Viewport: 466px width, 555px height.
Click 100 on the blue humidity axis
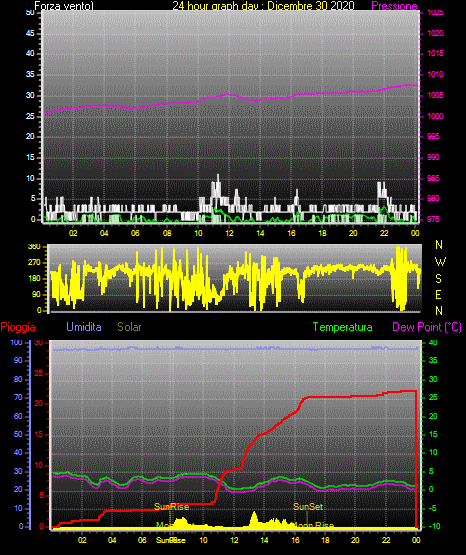click(17, 343)
